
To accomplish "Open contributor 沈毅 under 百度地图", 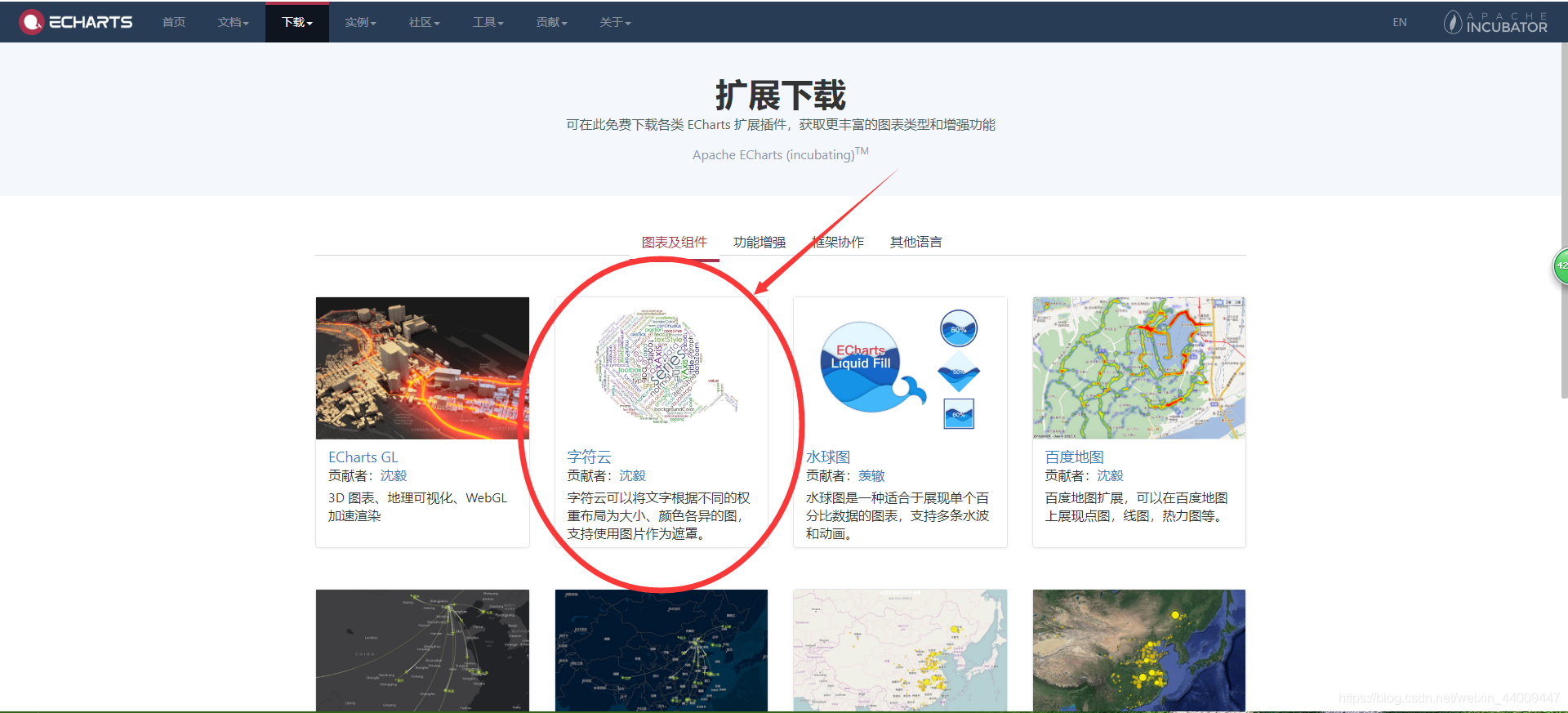I will pos(1110,476).
